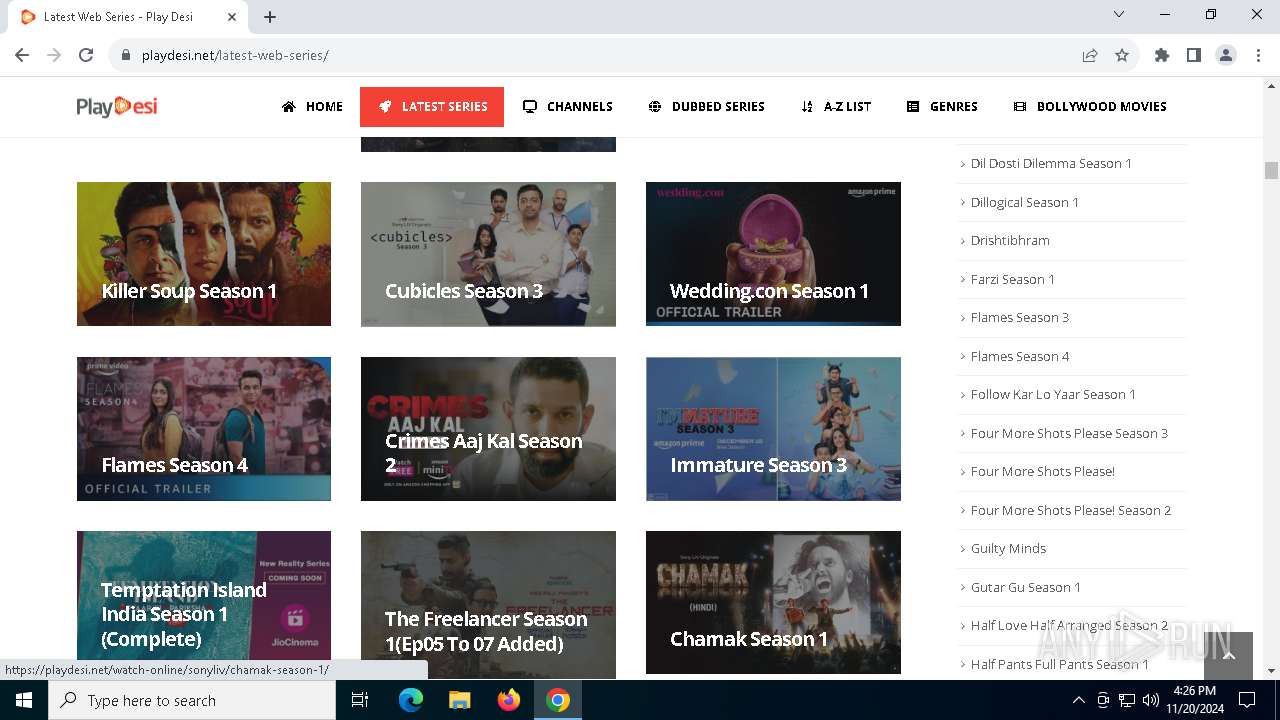Click the address bar URL field
This screenshot has width=1280, height=720.
600,55
